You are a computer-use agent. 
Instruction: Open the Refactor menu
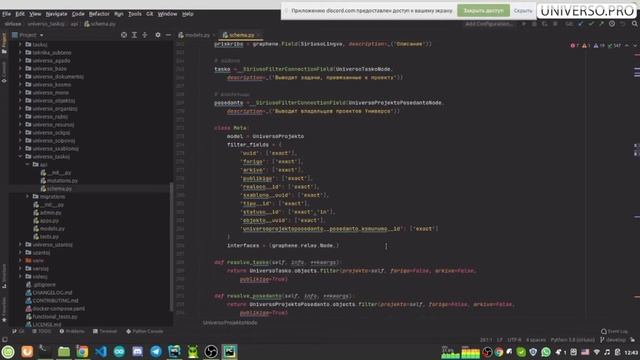[99, 14]
